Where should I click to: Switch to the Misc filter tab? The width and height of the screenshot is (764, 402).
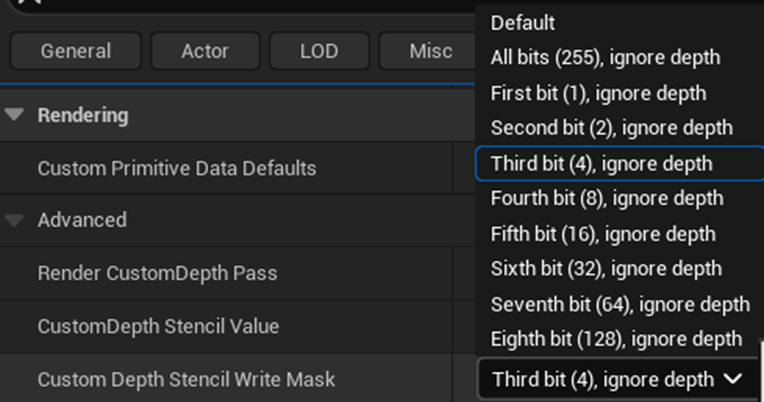coord(430,51)
